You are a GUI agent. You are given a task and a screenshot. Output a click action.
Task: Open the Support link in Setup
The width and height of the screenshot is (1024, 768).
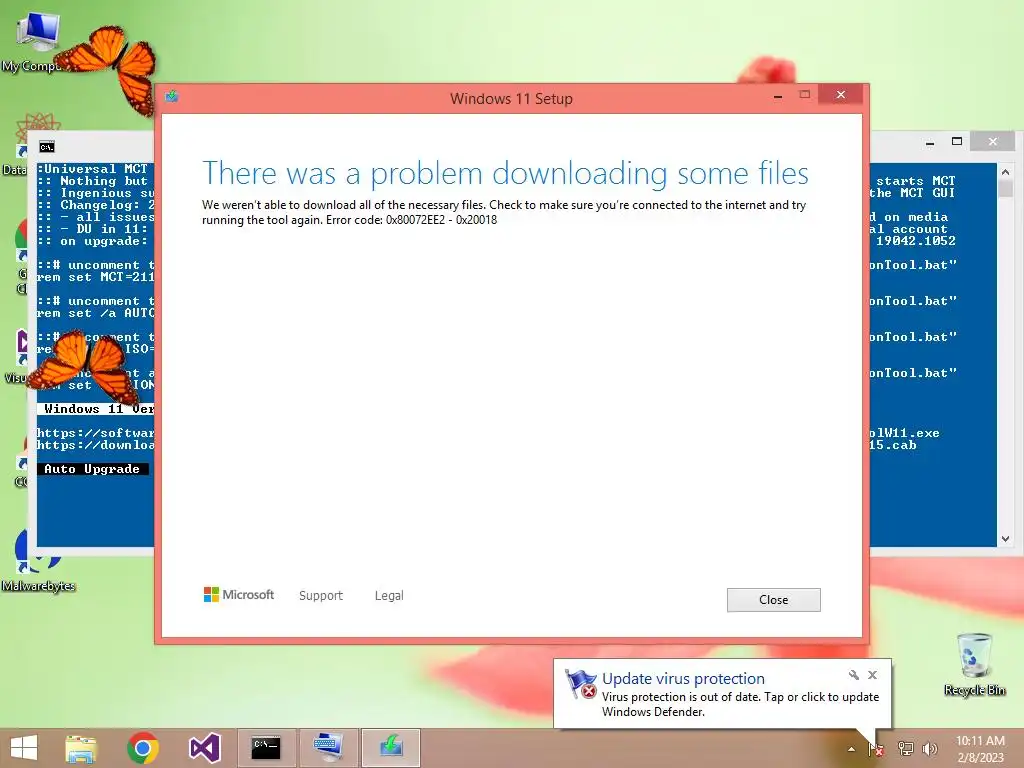pos(321,596)
